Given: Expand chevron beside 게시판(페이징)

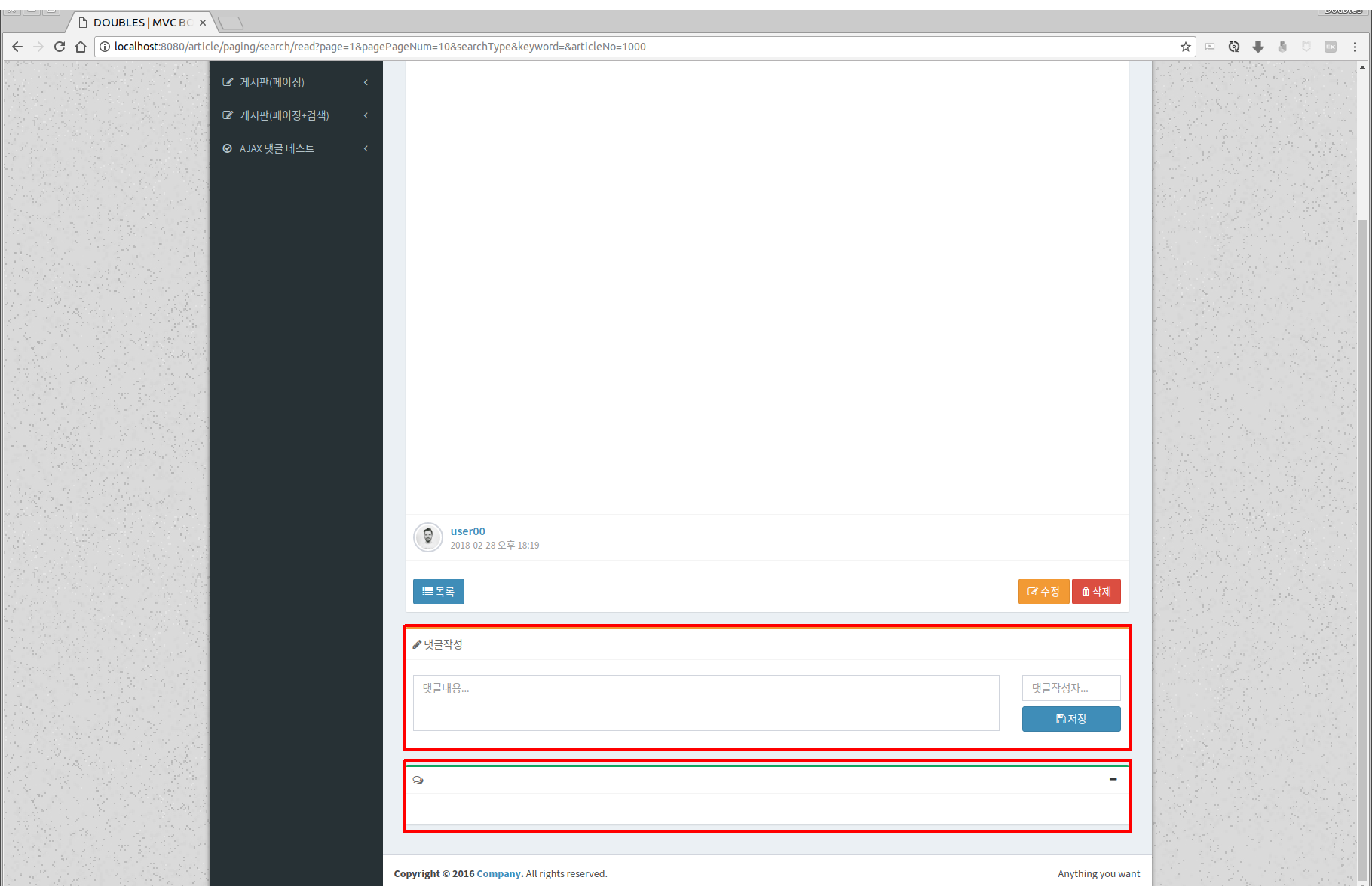Looking at the screenshot, I should click(366, 82).
